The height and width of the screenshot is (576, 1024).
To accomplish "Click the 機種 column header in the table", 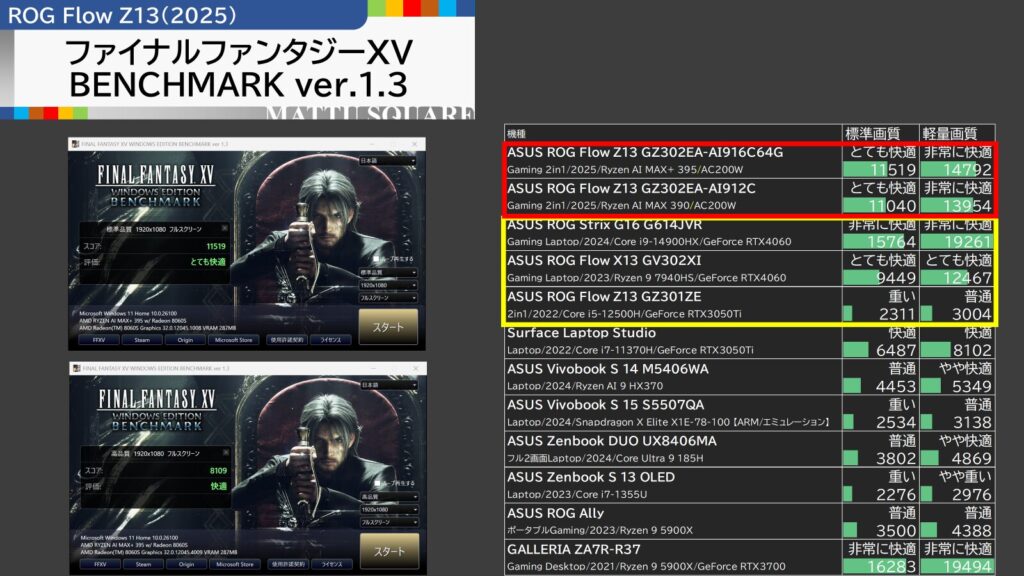I will pyautogui.click(x=516, y=134).
